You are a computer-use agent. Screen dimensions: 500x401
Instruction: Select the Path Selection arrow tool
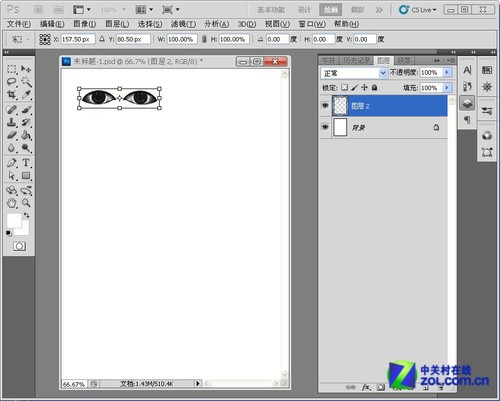pos(12,175)
